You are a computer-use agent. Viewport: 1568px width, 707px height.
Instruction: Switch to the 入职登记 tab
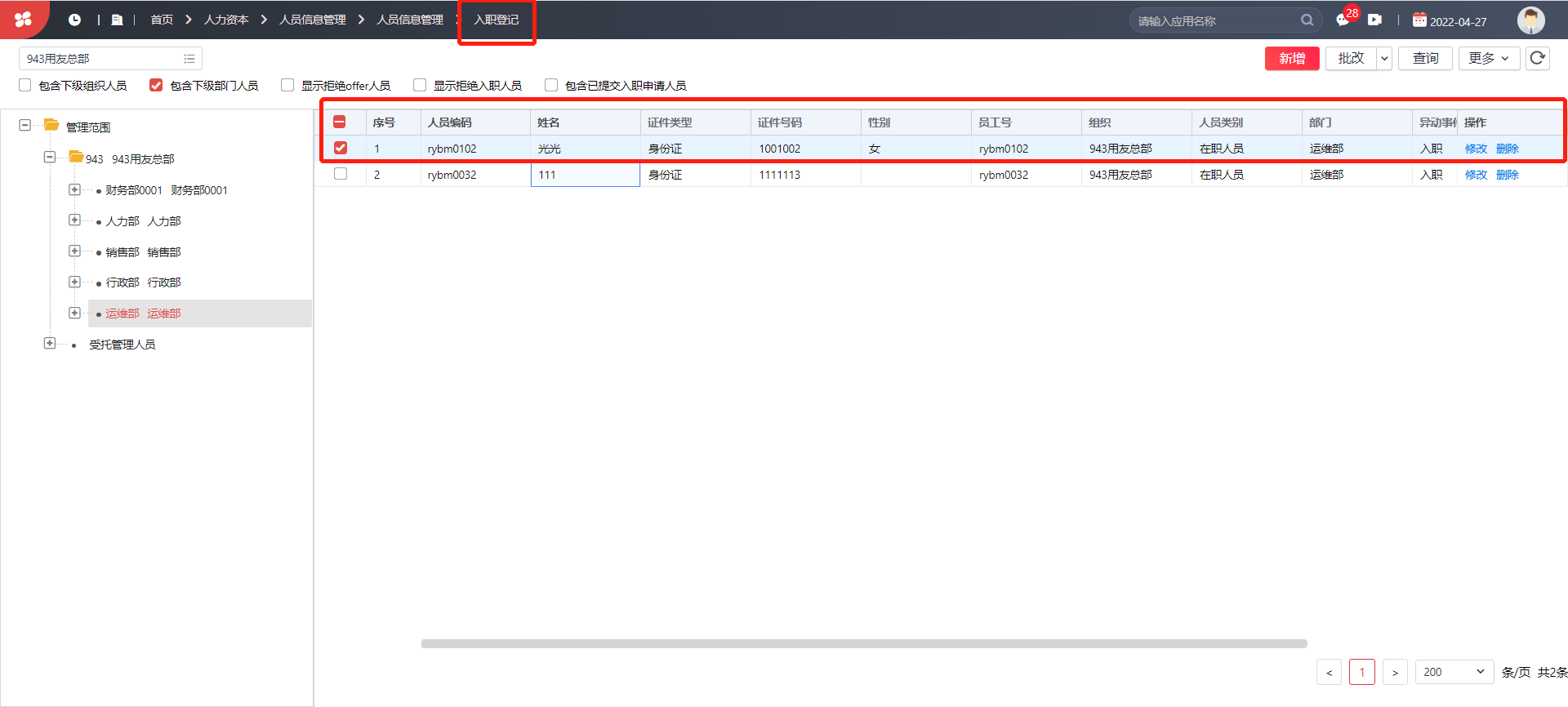[497, 20]
